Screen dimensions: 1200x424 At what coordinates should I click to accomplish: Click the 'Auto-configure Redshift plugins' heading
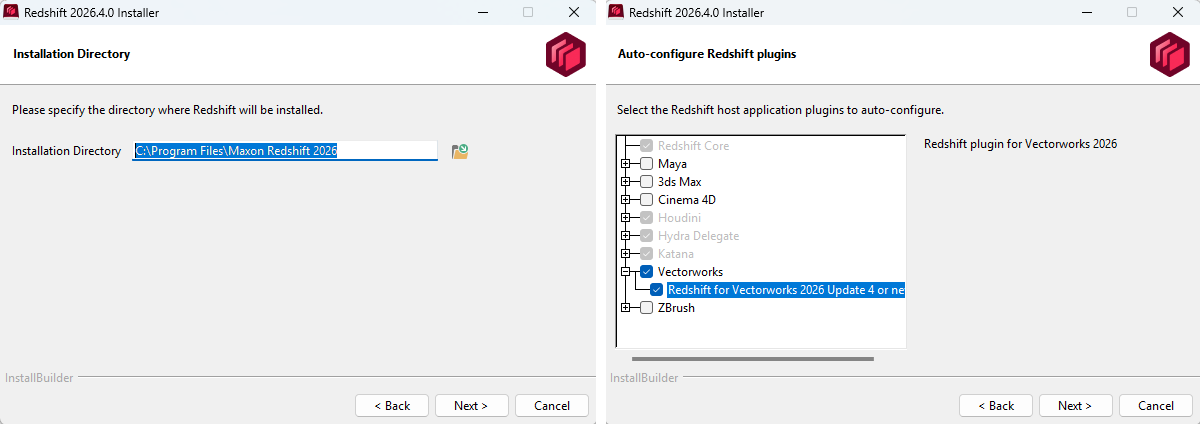point(707,54)
